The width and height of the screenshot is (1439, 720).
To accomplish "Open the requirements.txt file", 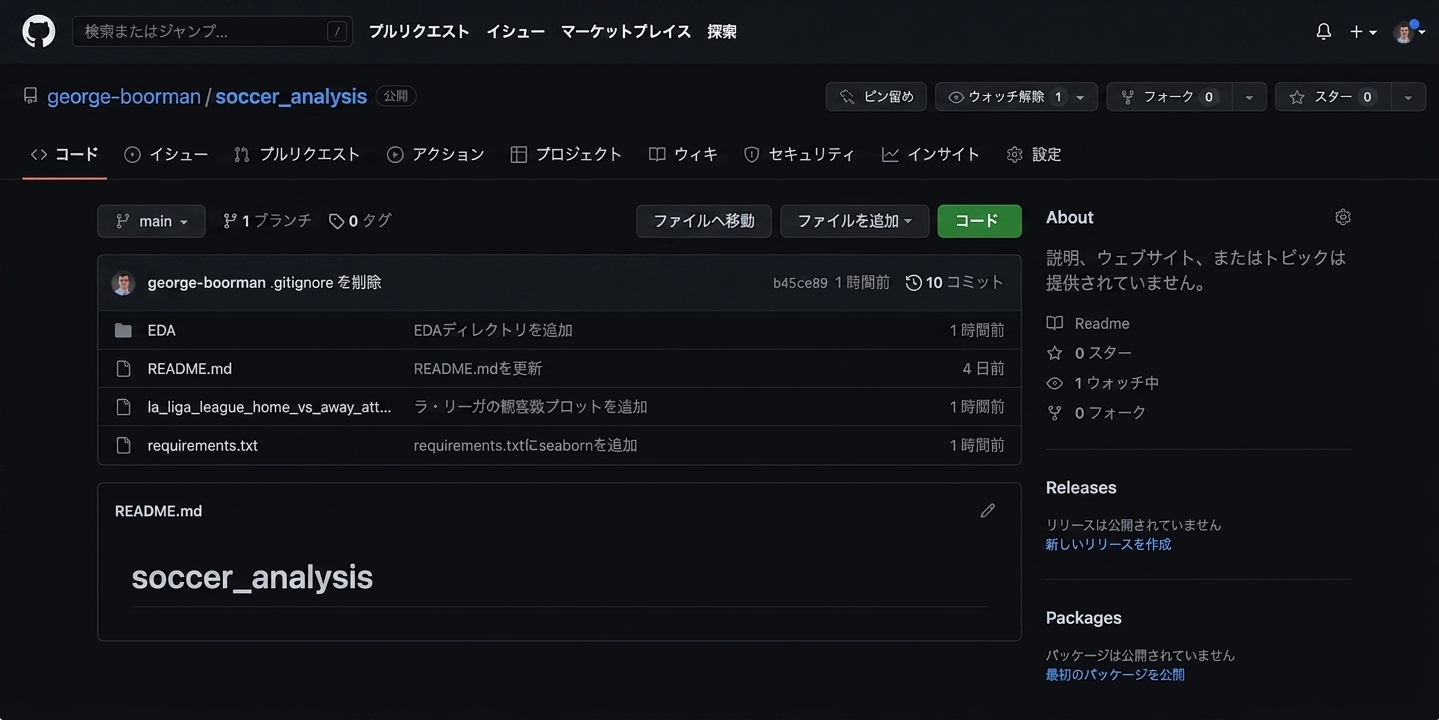I will tap(202, 446).
